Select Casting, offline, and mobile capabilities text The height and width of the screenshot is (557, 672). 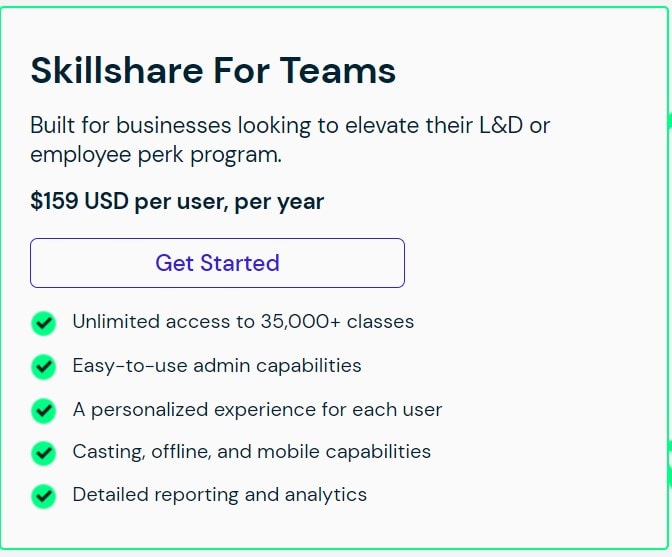coord(251,452)
